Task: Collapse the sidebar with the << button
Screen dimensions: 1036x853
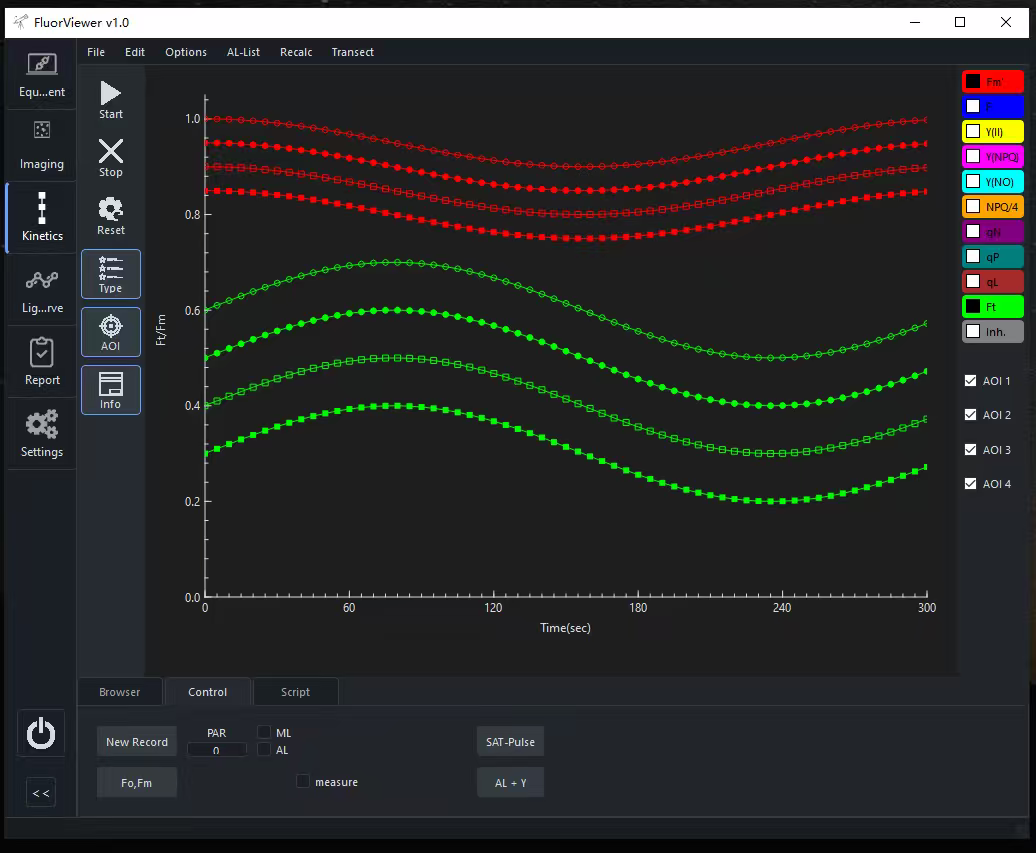Action: pos(41,793)
